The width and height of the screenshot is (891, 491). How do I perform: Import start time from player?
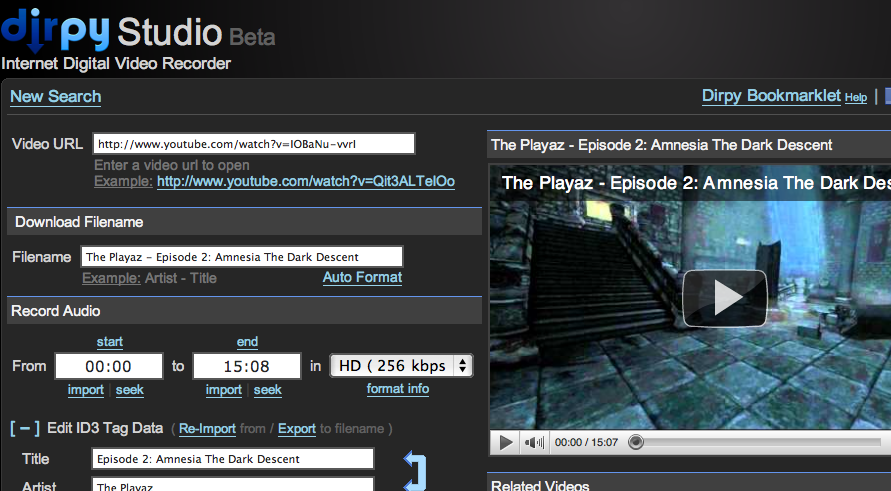point(86,390)
